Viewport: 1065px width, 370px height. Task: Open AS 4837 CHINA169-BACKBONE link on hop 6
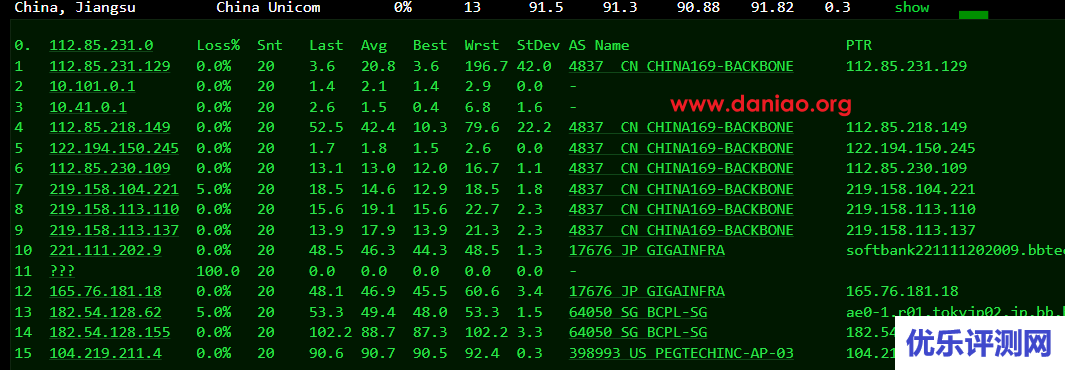[x=681, y=168]
